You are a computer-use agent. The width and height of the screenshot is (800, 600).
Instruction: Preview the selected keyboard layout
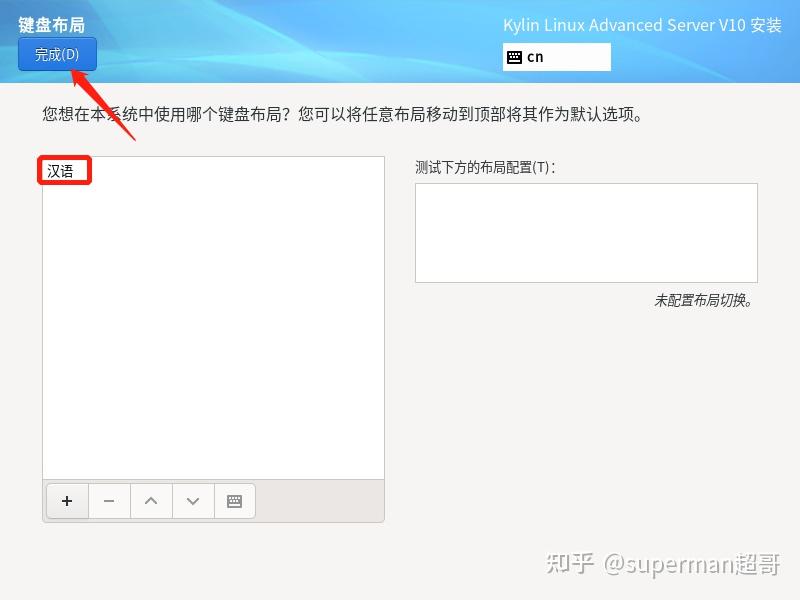point(235,501)
